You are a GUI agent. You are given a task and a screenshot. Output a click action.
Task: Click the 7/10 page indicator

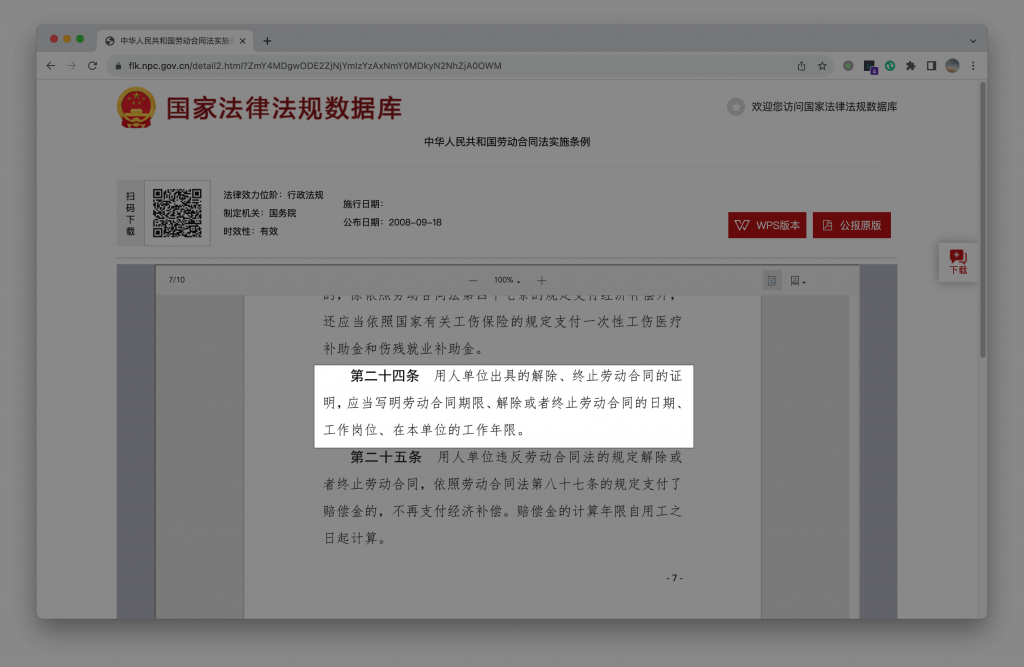click(x=176, y=280)
